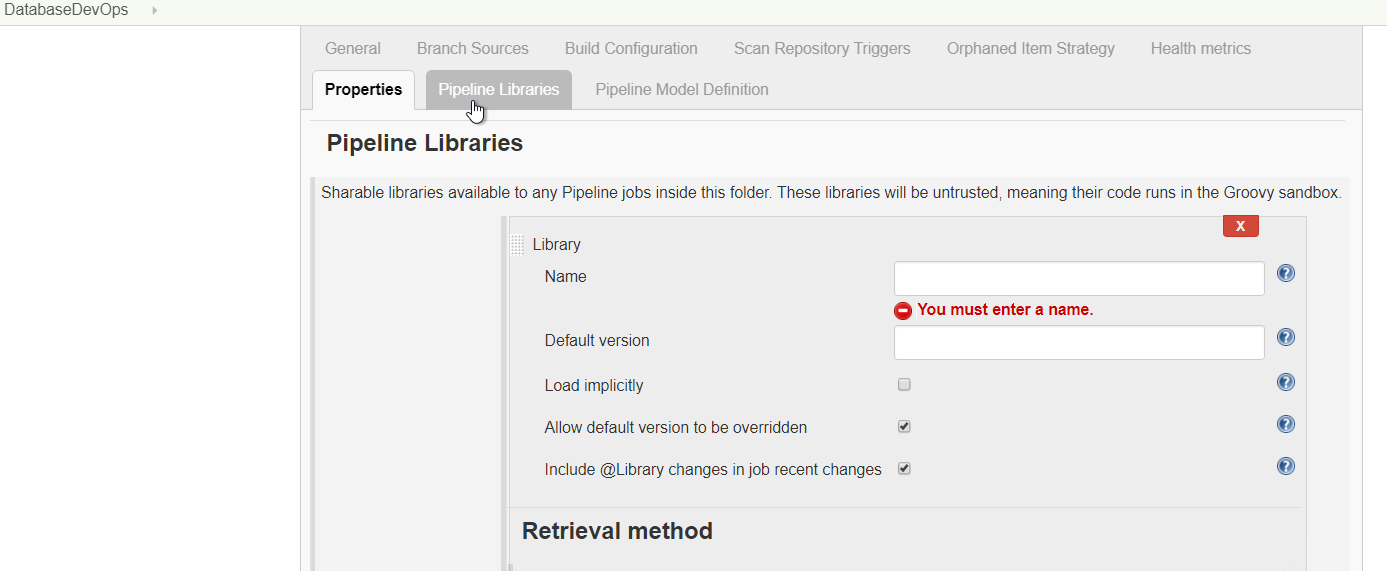Open help for Default version field
This screenshot has width=1387, height=571.
click(1286, 337)
